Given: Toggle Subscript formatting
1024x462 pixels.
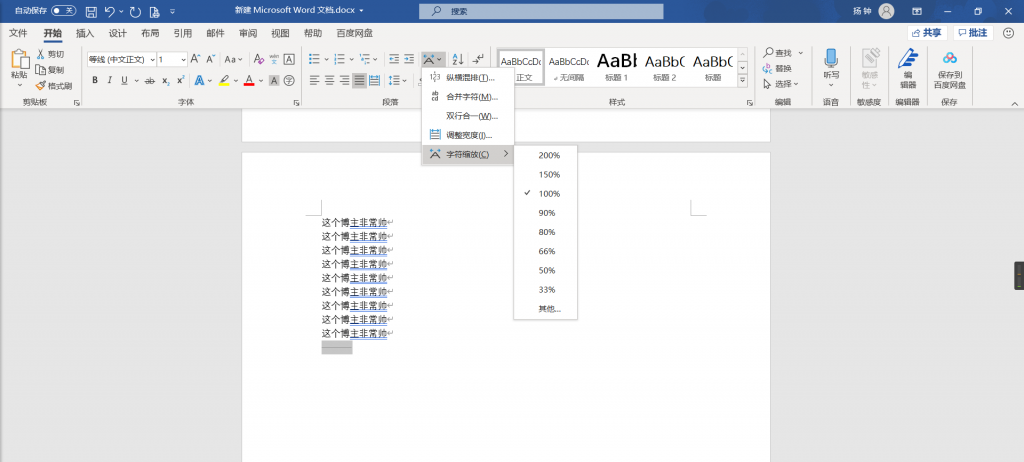Looking at the screenshot, I should pos(165,80).
